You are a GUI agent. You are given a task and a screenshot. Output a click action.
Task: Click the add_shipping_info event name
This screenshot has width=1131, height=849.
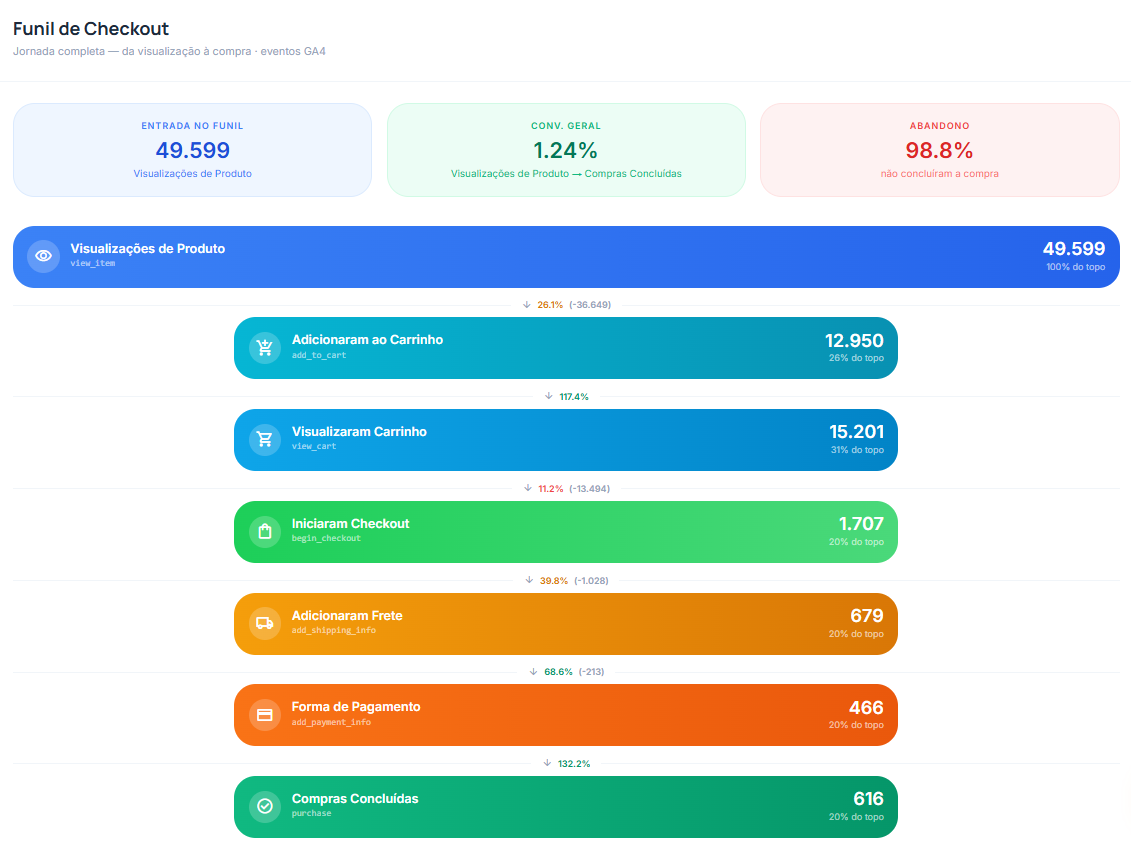pyautogui.click(x=334, y=630)
